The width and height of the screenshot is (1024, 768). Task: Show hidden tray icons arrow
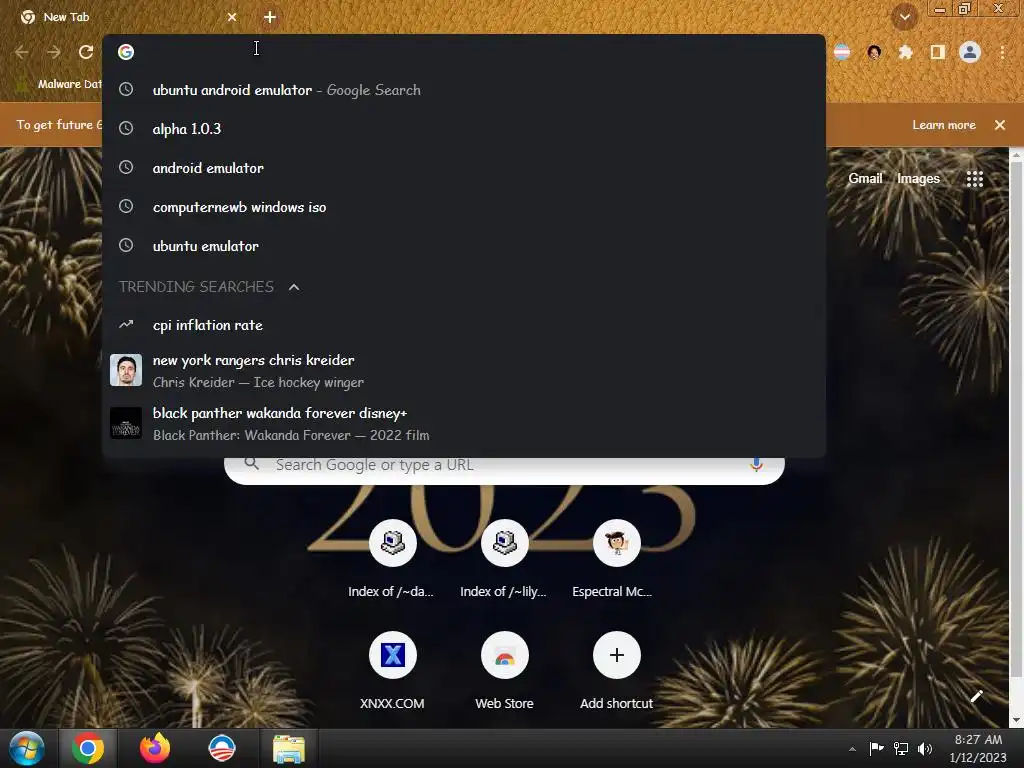coord(852,749)
